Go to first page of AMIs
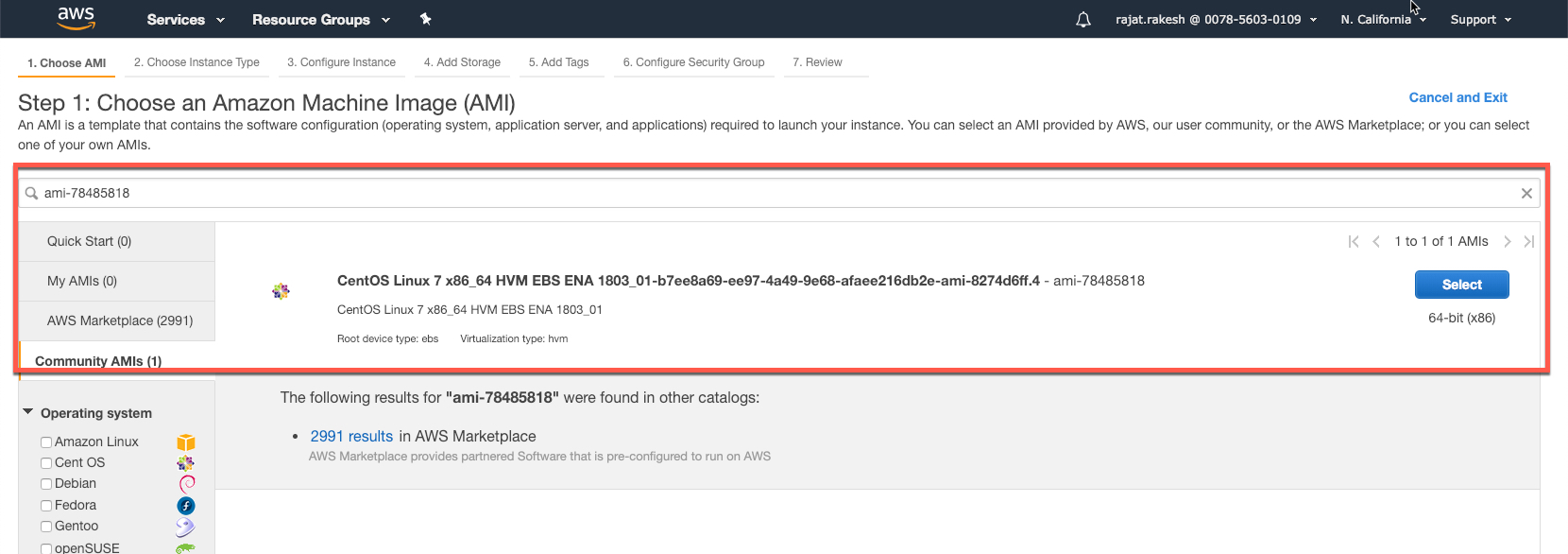The image size is (1568, 554). pos(1354,242)
